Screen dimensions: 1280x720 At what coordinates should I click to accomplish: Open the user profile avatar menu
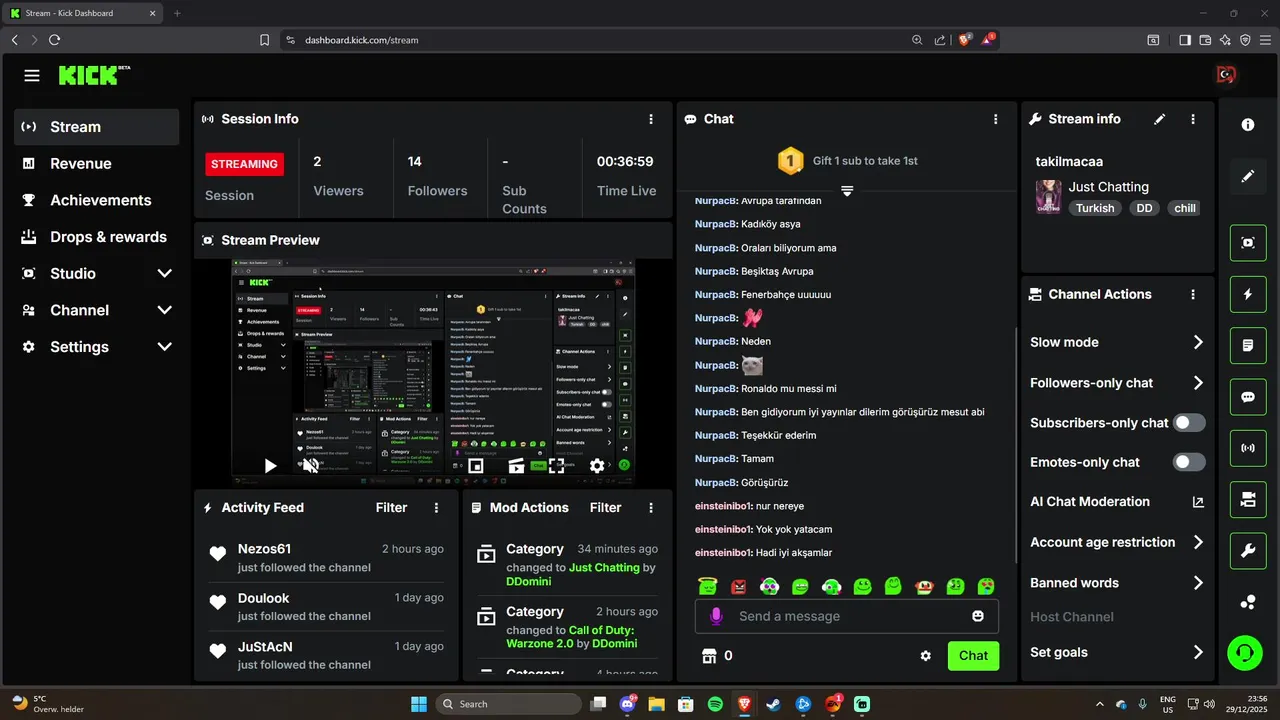click(1225, 75)
